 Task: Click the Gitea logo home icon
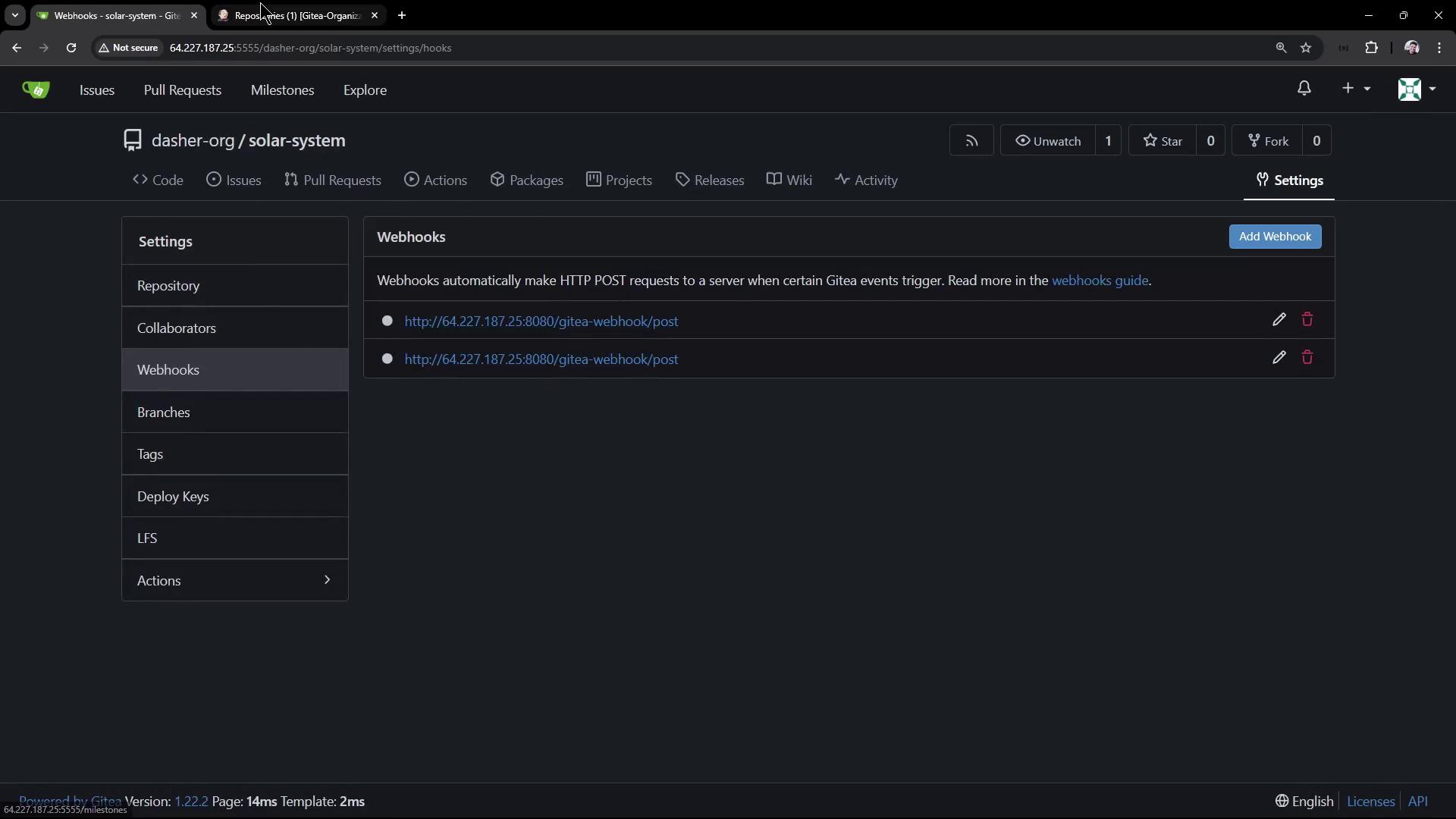36,90
